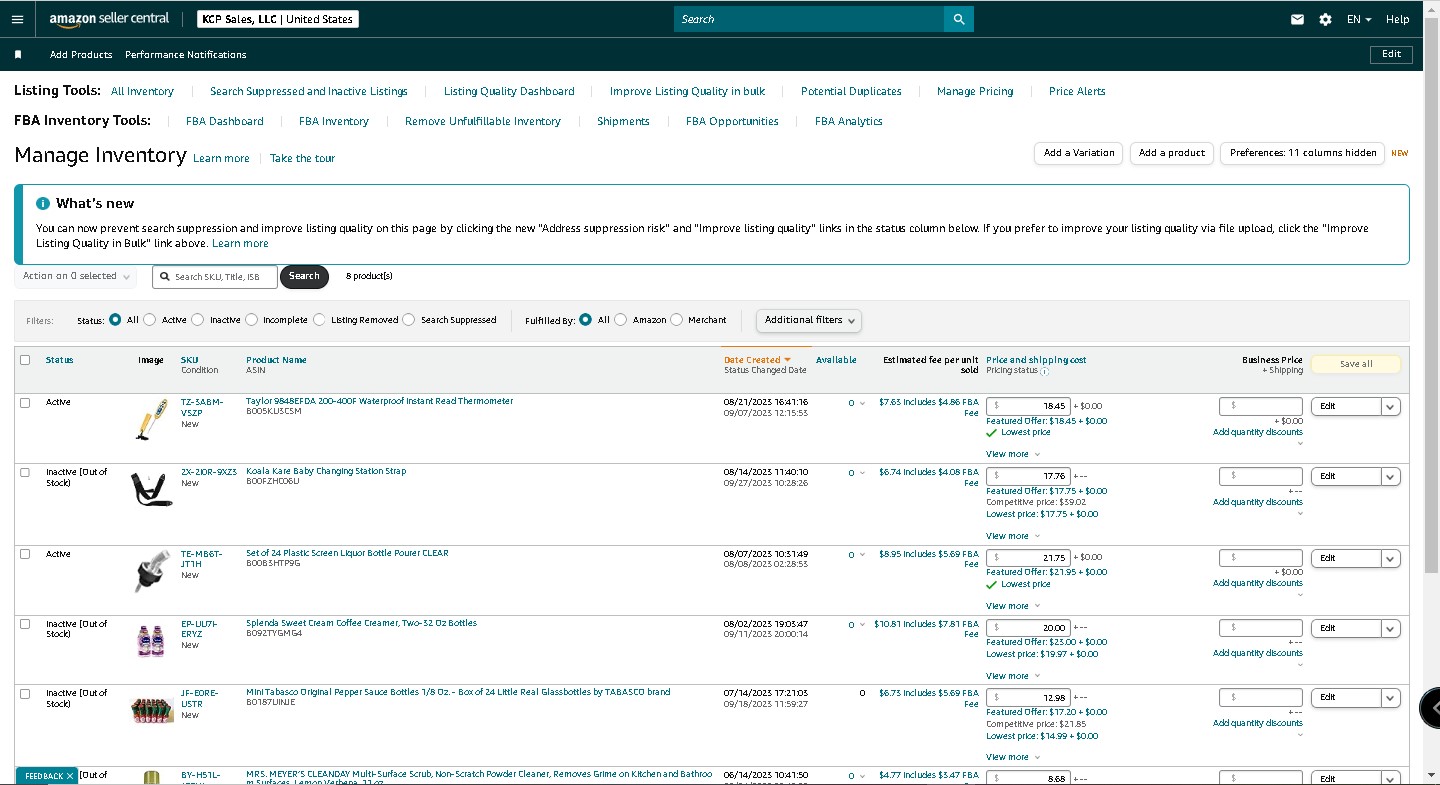1440x785 pixels.
Task: Click the bookmark flag icon
Action: point(18,54)
